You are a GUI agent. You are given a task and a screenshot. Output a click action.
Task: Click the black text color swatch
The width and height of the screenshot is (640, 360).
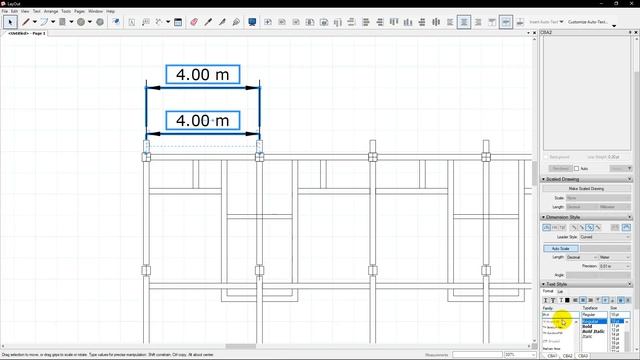coord(567,300)
